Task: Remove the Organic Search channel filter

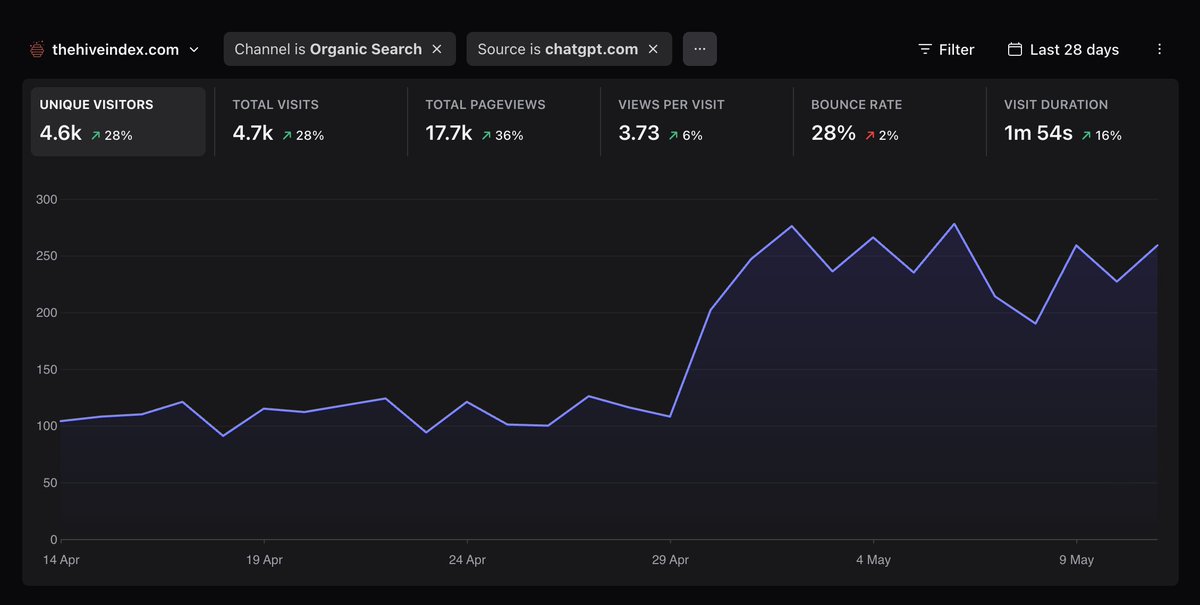Action: (436, 49)
